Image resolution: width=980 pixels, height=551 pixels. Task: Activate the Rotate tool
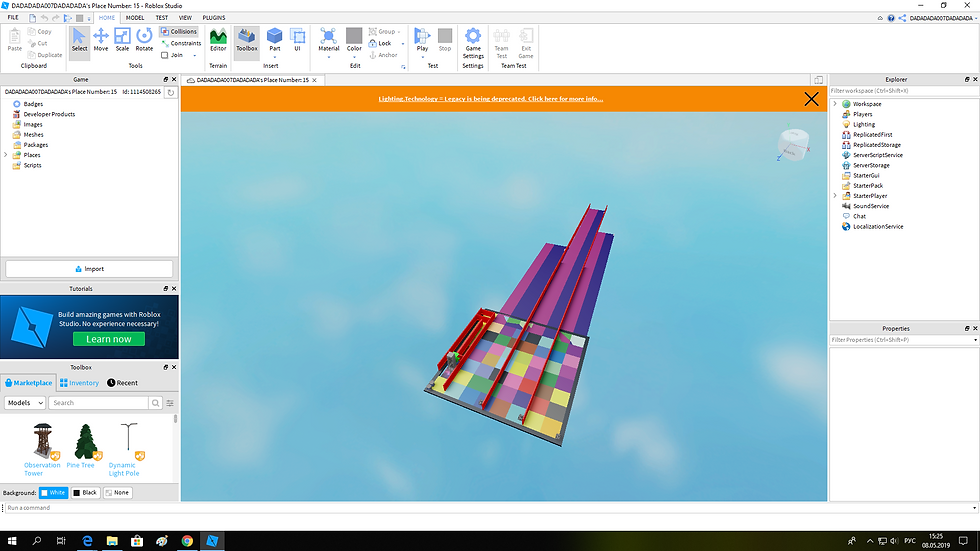tap(144, 41)
